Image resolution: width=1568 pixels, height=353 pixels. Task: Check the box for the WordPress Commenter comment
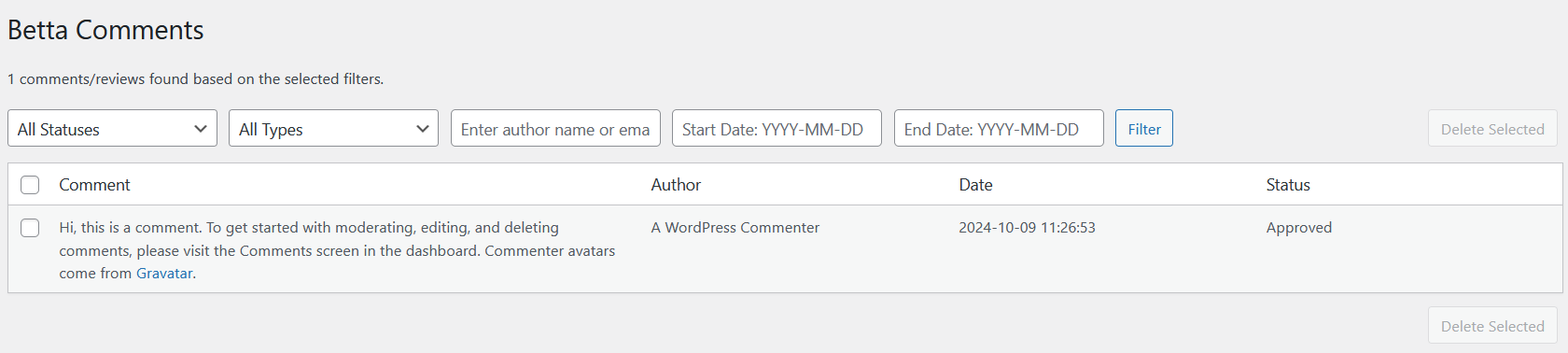click(30, 228)
